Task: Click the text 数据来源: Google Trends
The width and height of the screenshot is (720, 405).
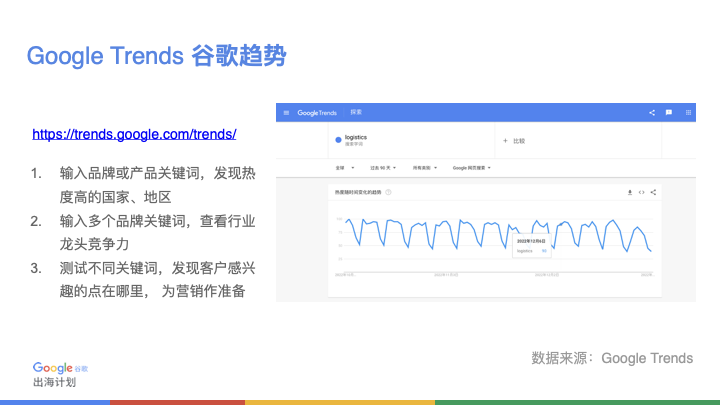Action: (x=612, y=358)
